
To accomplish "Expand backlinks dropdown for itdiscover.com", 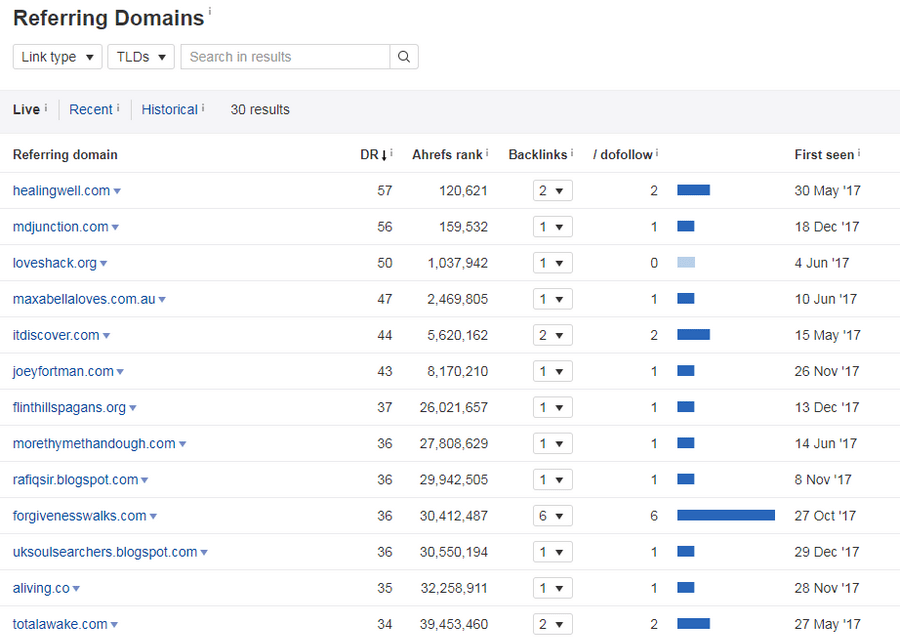I will 553,335.
